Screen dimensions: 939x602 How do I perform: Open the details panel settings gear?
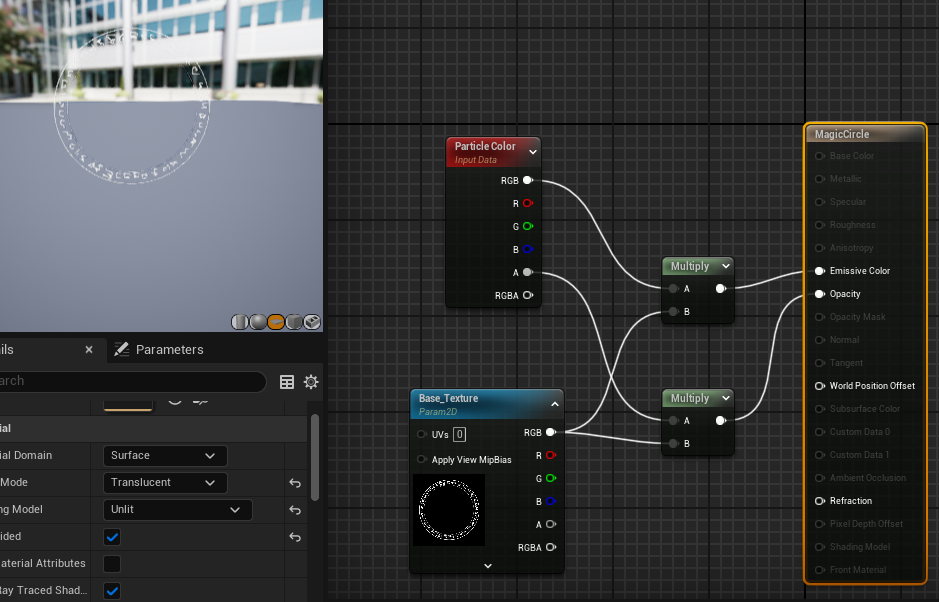click(x=311, y=382)
